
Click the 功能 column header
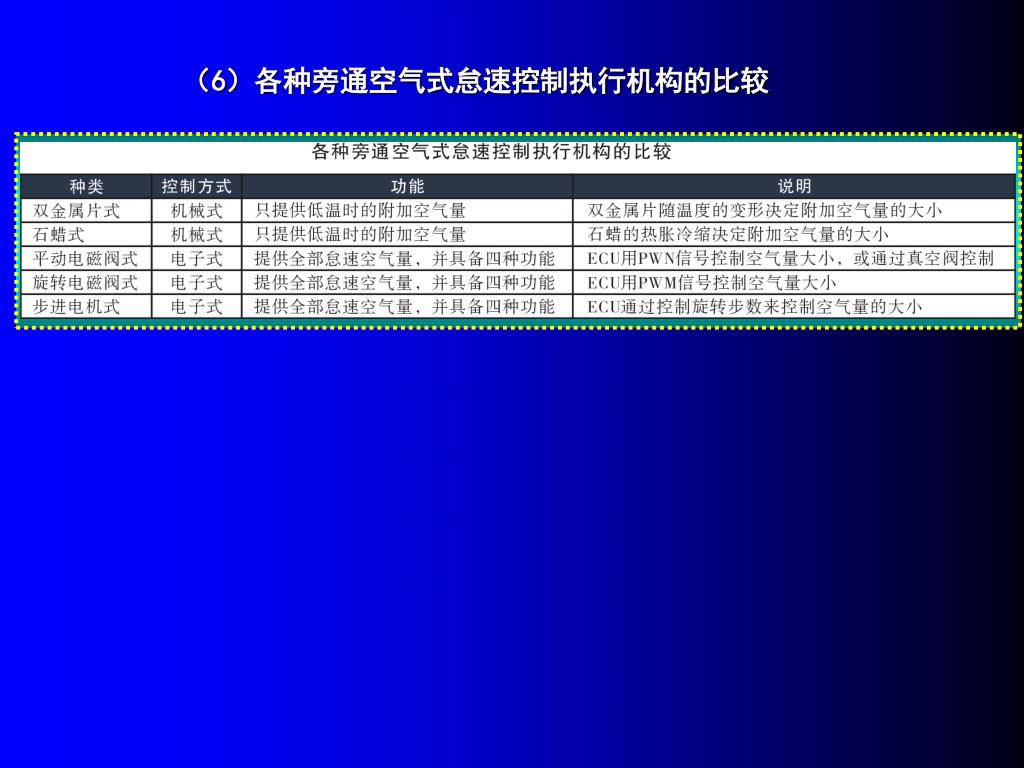click(408, 186)
